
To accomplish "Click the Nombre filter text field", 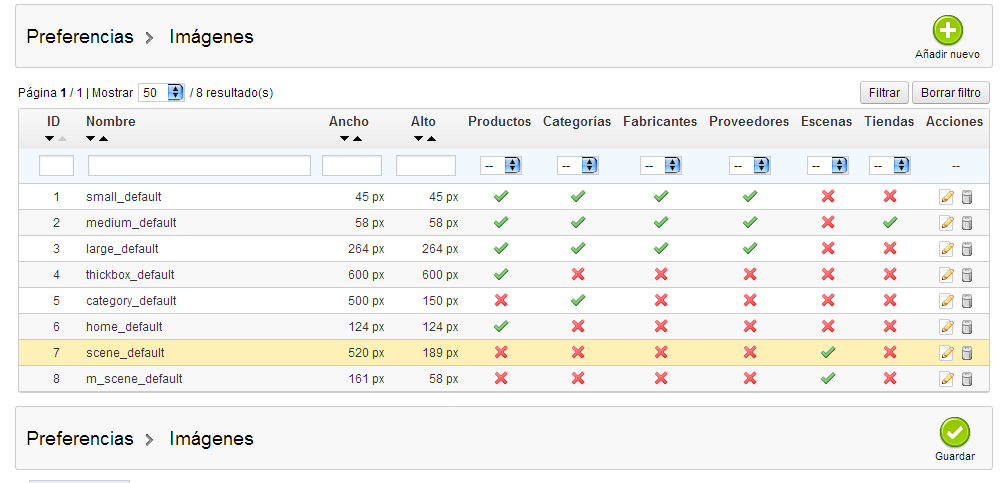I will (199, 165).
